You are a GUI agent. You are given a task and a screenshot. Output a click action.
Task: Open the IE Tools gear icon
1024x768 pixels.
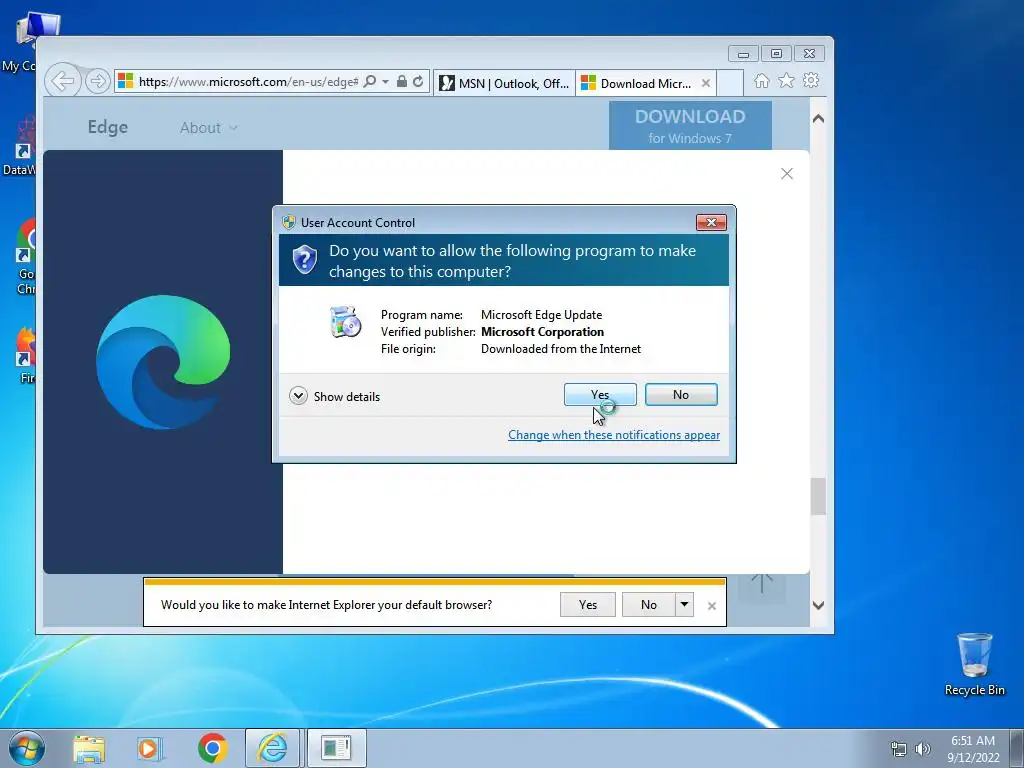(811, 80)
